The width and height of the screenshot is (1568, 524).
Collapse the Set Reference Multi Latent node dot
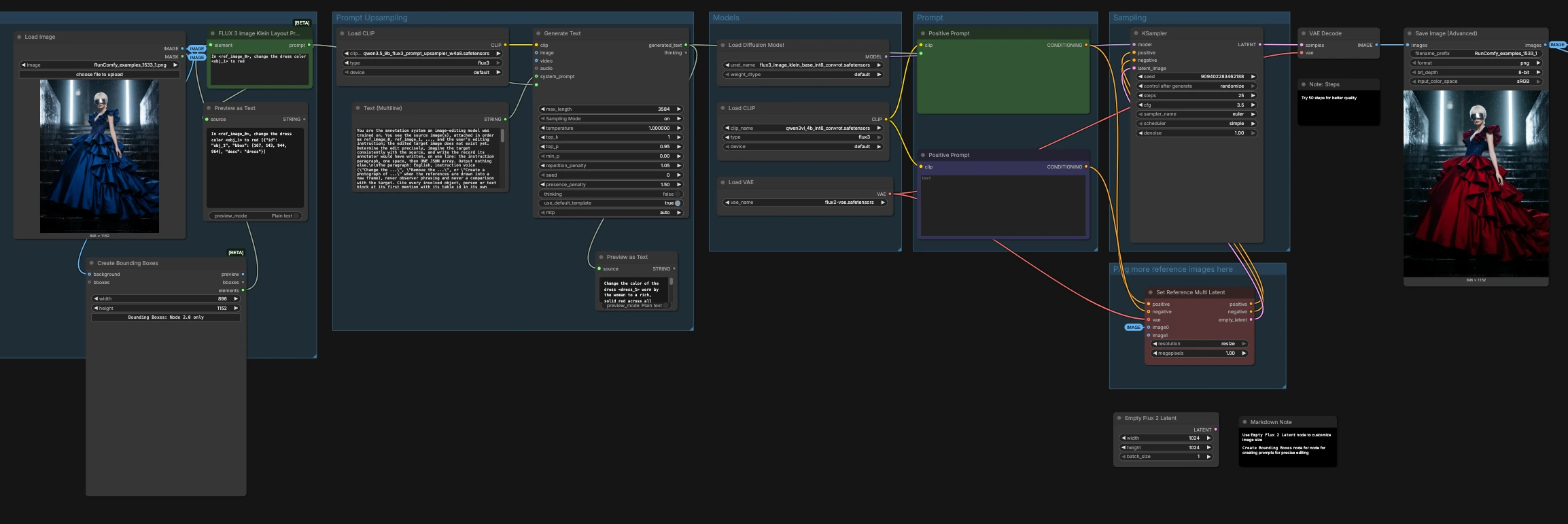point(1151,292)
